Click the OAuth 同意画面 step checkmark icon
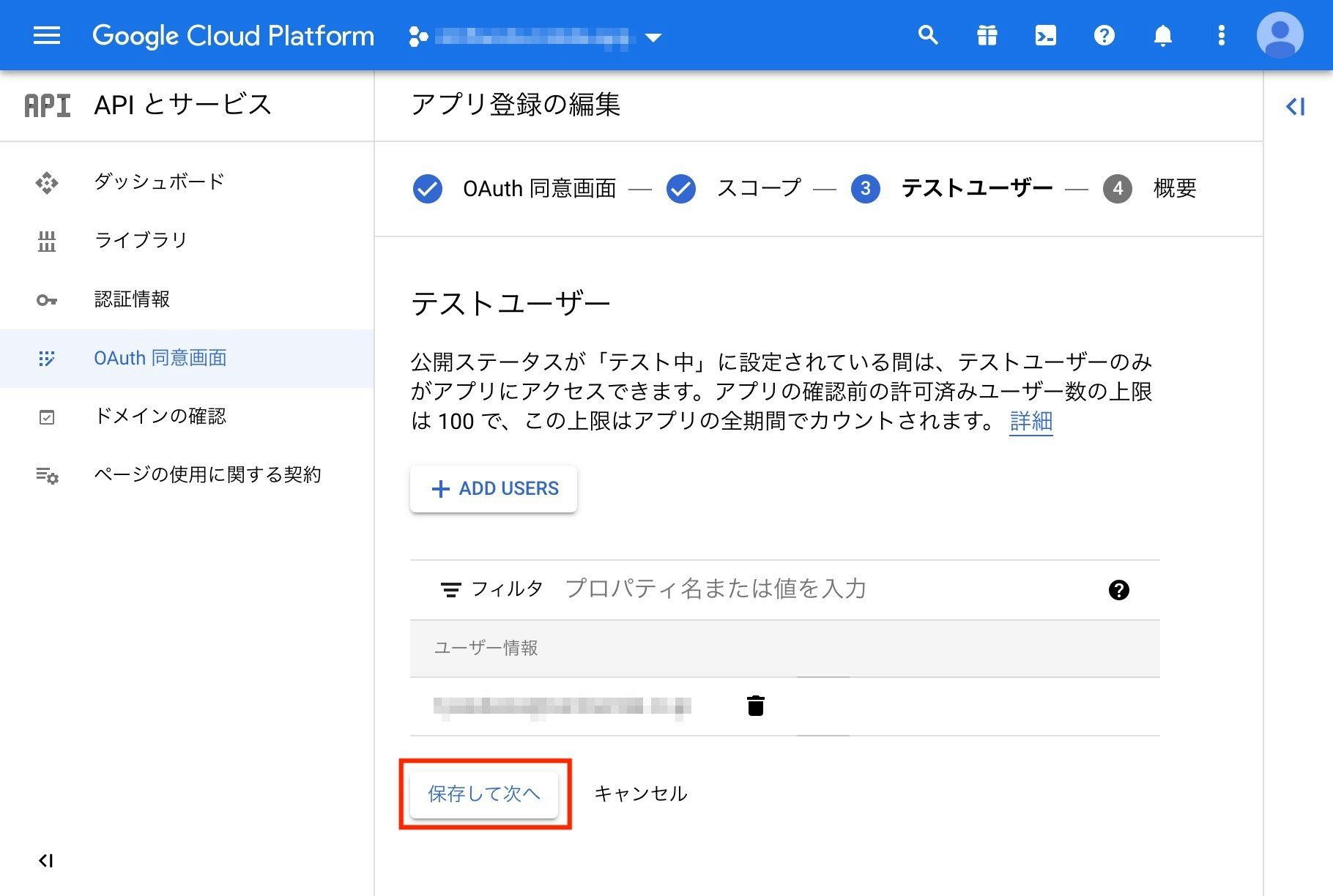The height and width of the screenshot is (896, 1333). click(x=428, y=189)
